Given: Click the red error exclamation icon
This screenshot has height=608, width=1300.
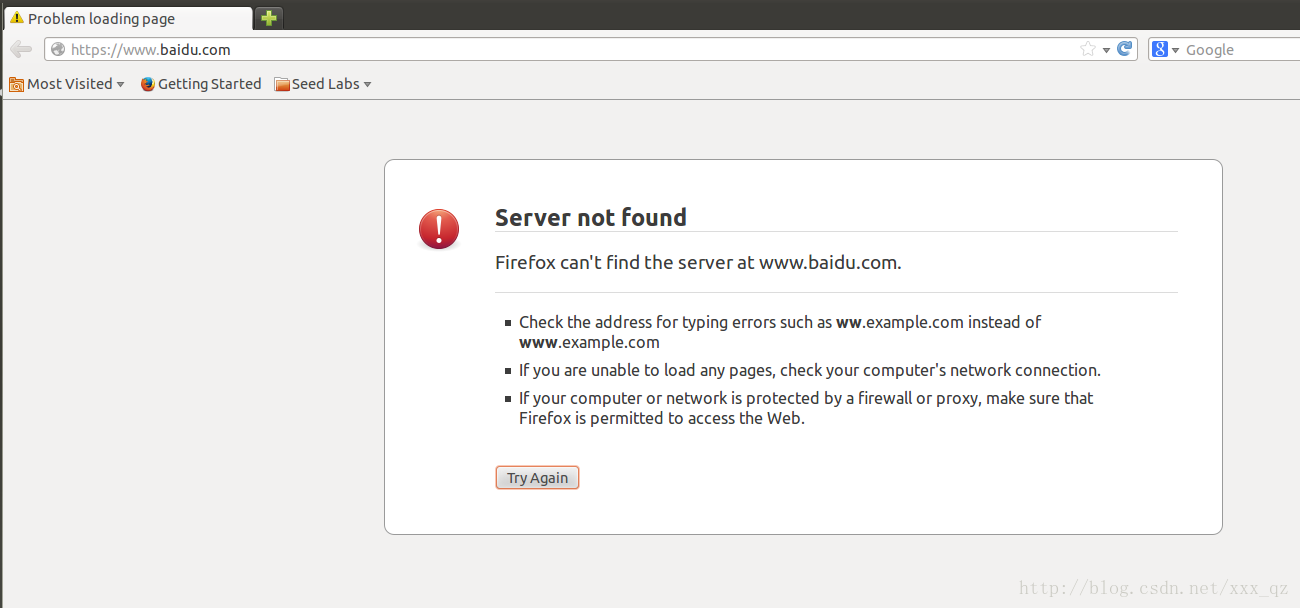Looking at the screenshot, I should point(438,229).
